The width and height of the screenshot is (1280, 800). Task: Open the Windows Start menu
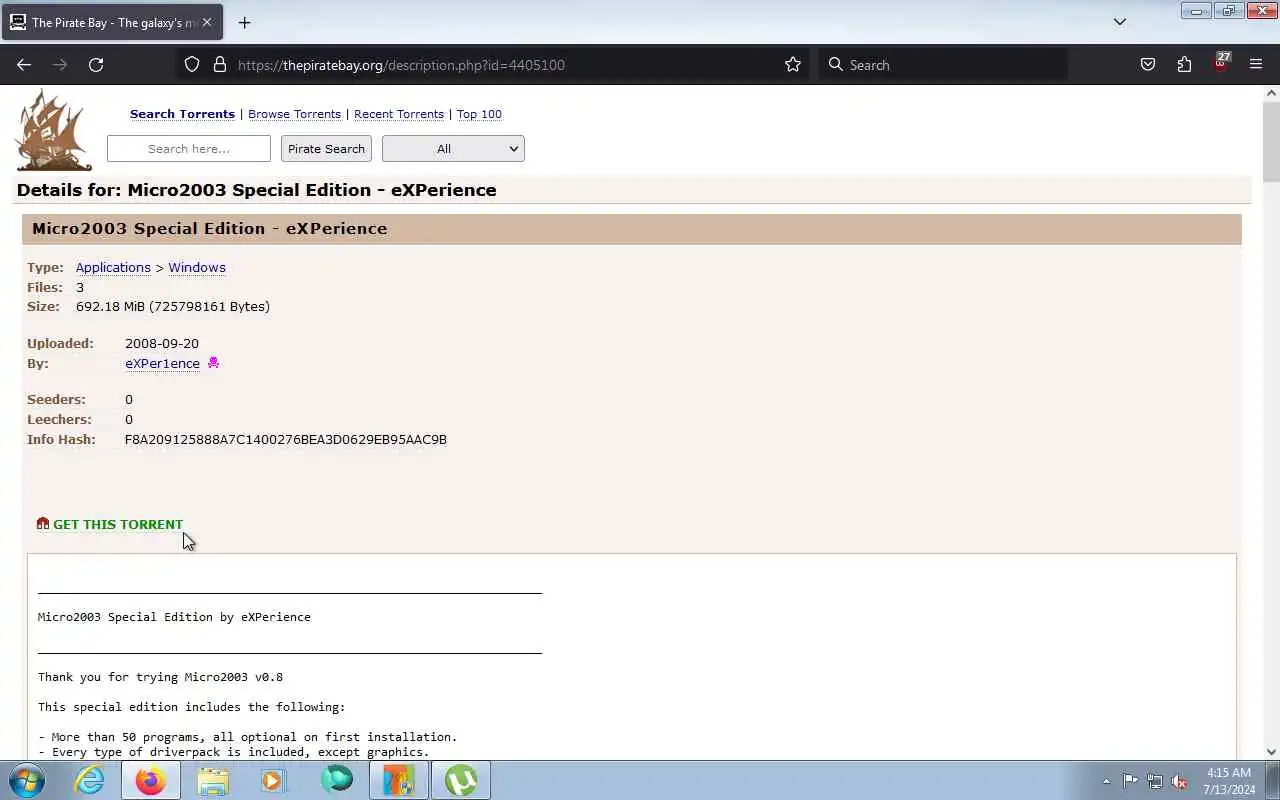click(27, 780)
